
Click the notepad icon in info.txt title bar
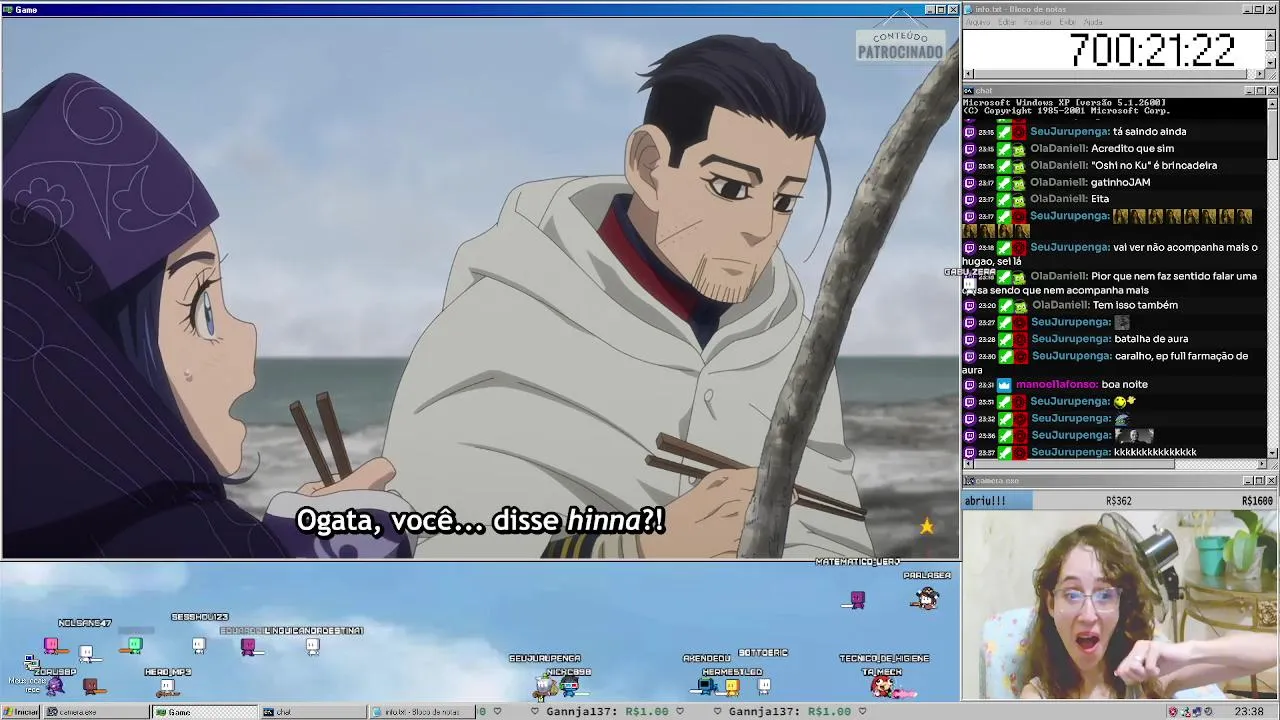(968, 9)
